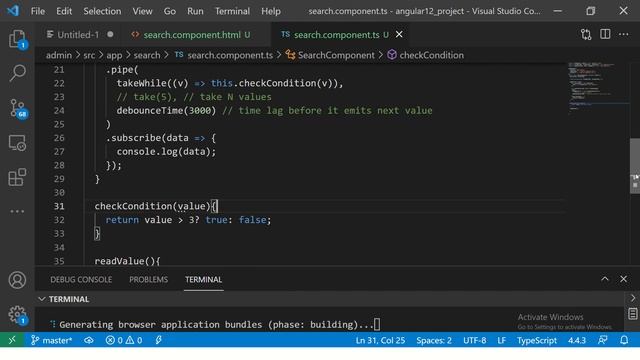Click the master branch indicator
Screen dimensions: 640x360
click(x=51, y=340)
